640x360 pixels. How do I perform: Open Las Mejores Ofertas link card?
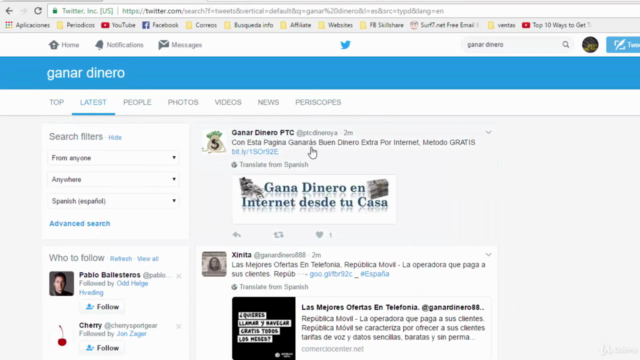[362, 328]
